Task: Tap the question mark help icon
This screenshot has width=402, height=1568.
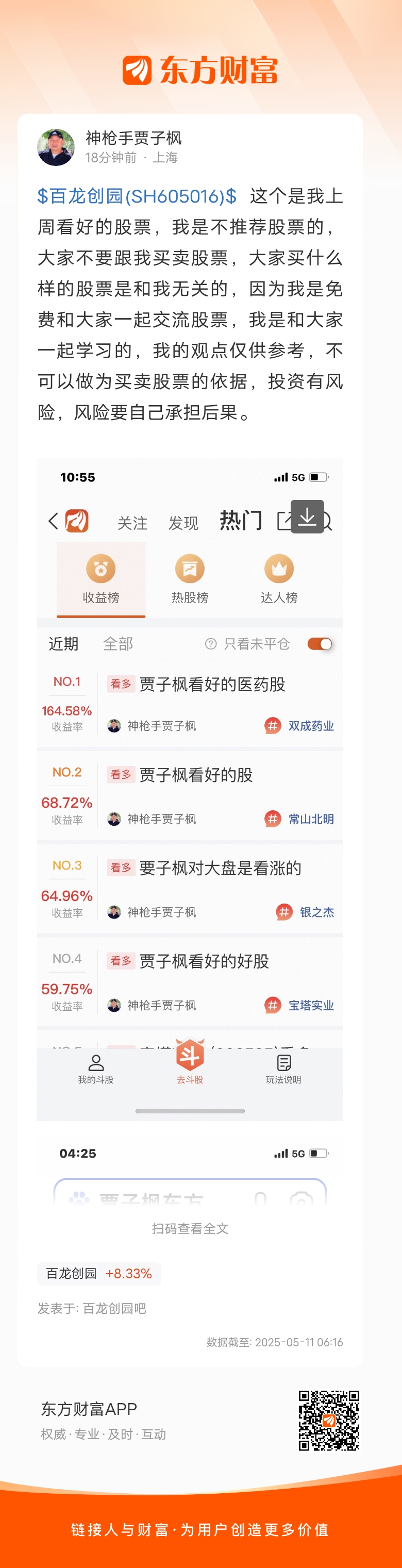Action: [210, 644]
